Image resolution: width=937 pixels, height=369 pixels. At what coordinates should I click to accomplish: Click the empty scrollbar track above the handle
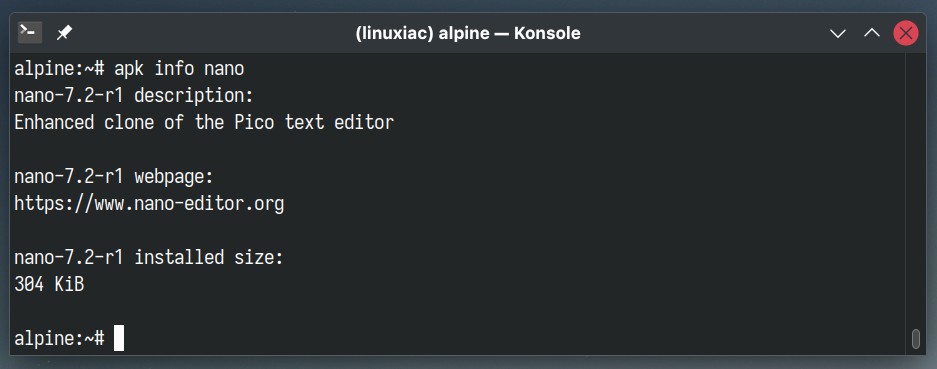915,190
